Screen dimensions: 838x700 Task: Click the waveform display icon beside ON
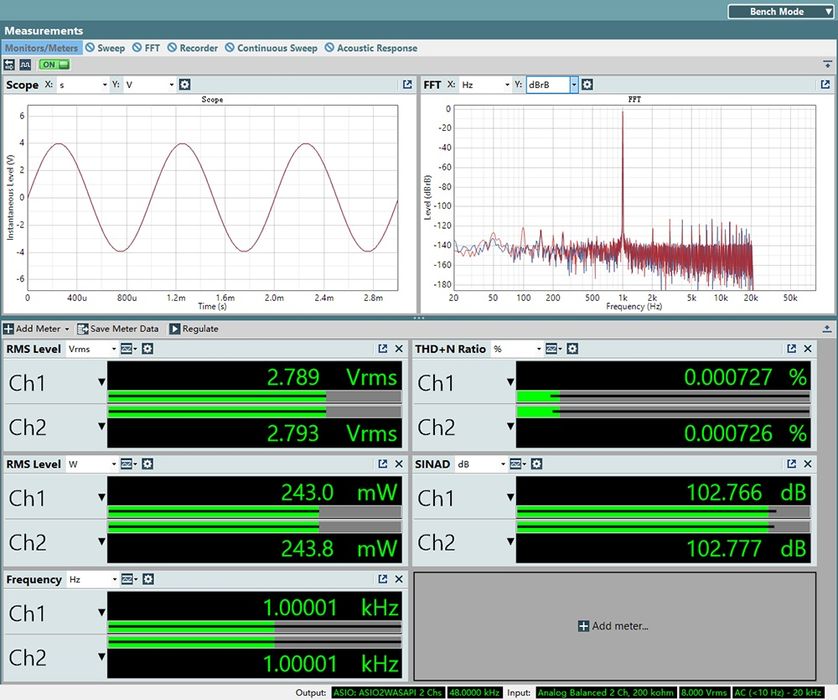[x=25, y=65]
